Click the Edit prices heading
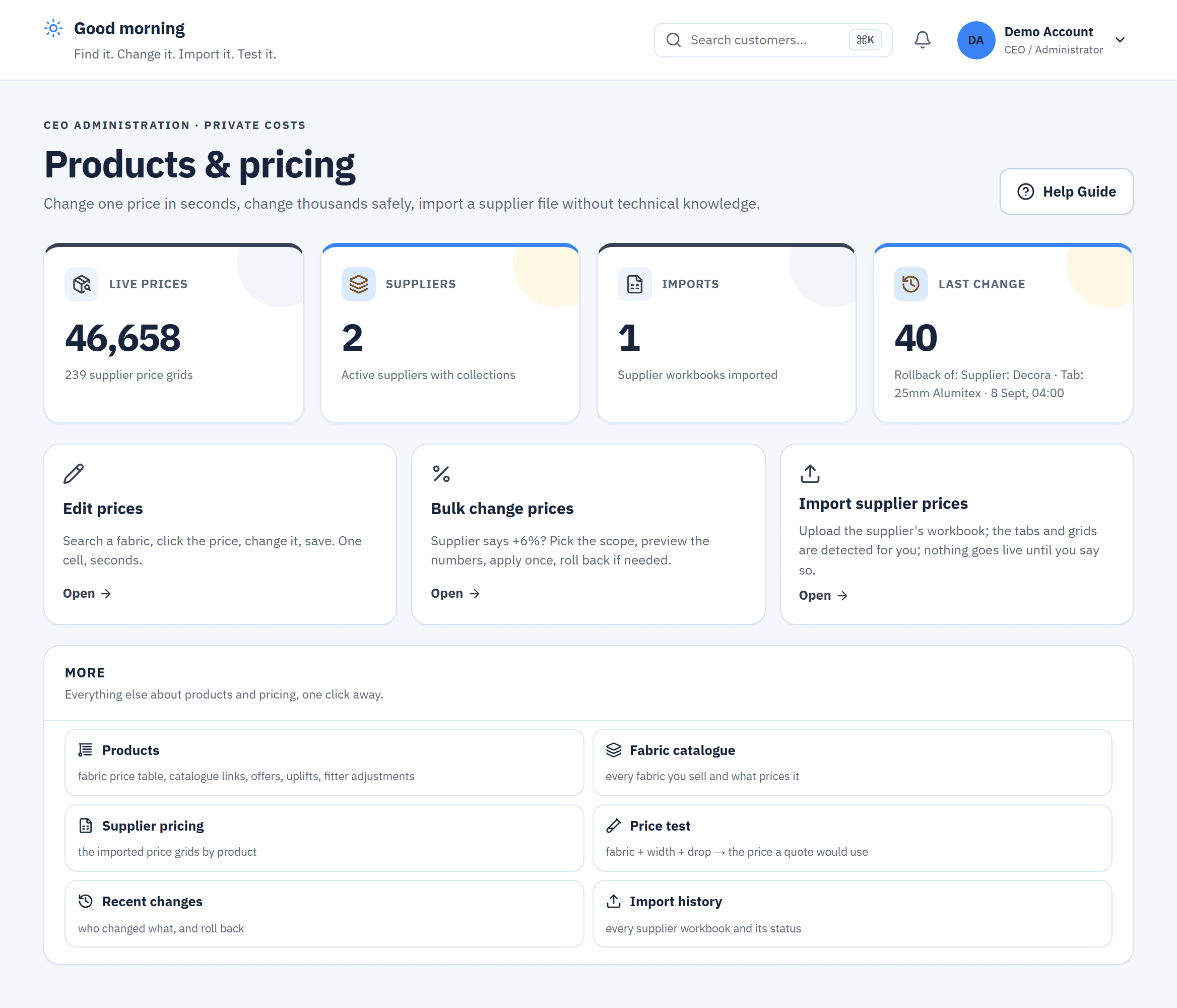 click(x=103, y=509)
